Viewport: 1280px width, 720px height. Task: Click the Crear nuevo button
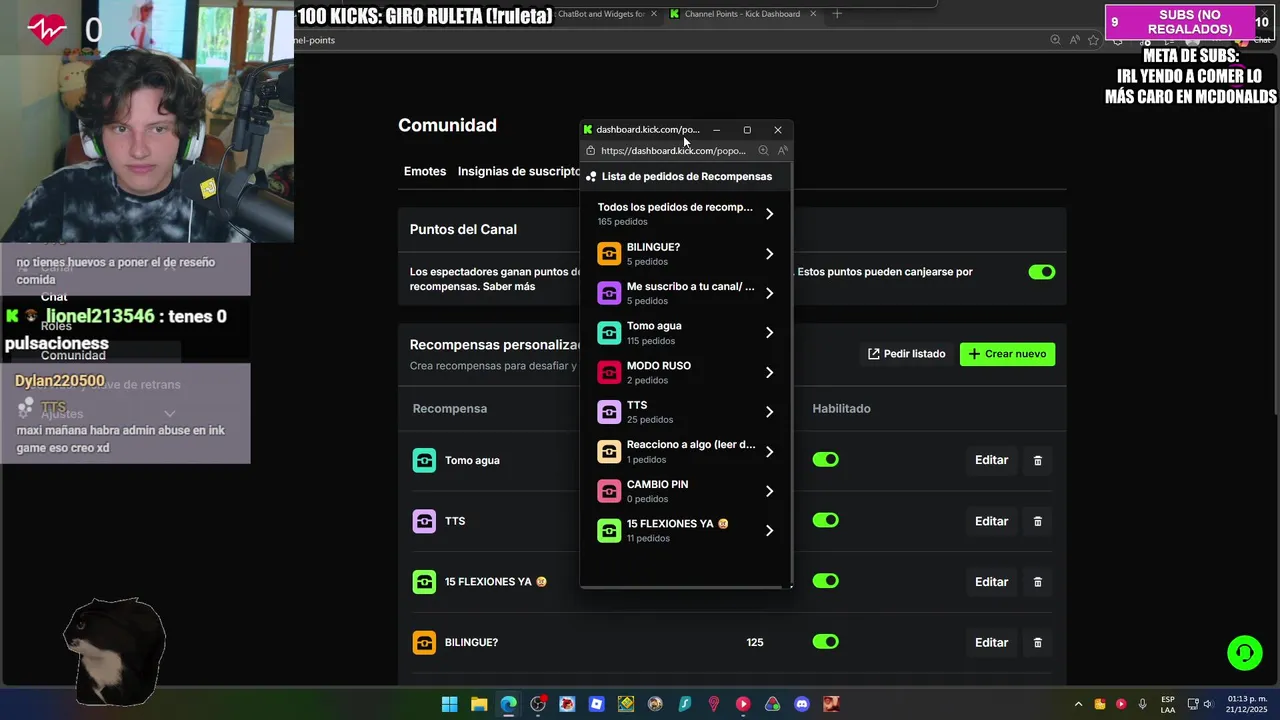click(x=1007, y=354)
